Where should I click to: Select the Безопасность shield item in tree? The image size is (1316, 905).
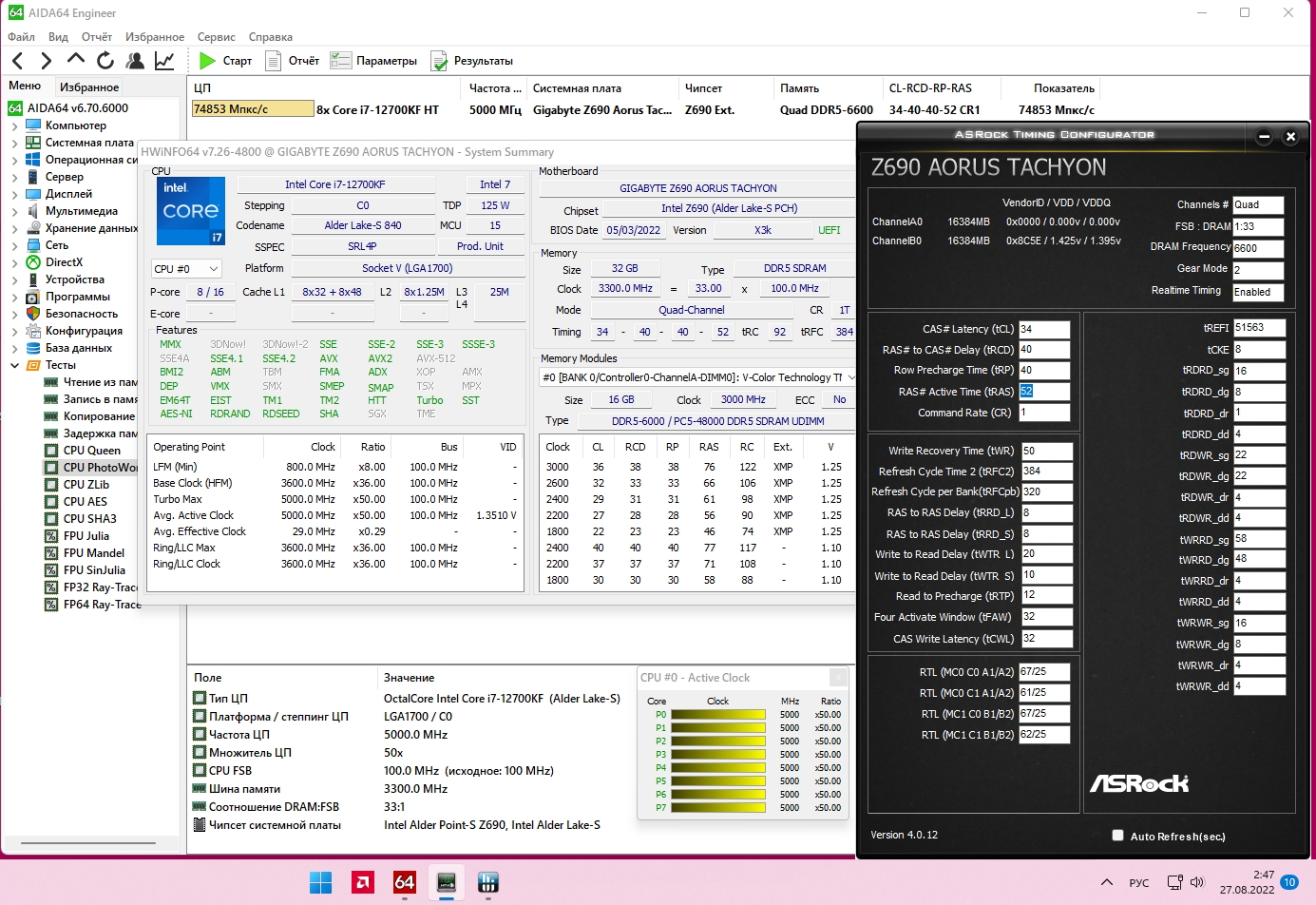tap(82, 314)
